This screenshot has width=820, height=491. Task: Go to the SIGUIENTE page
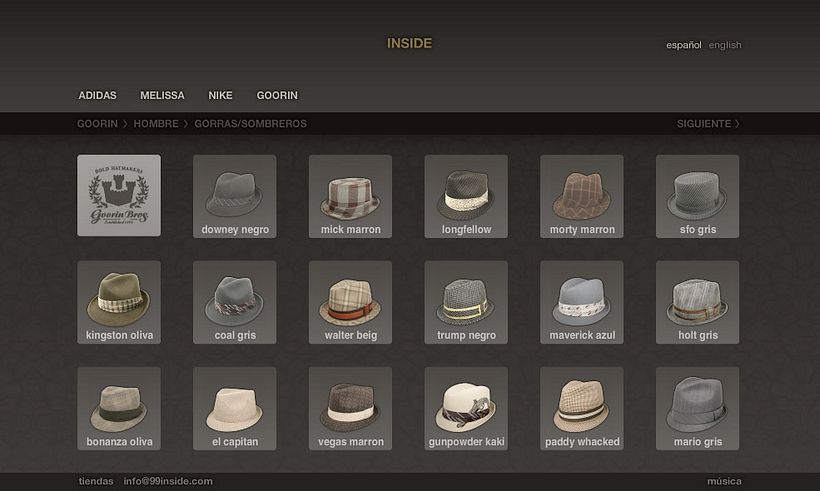708,124
